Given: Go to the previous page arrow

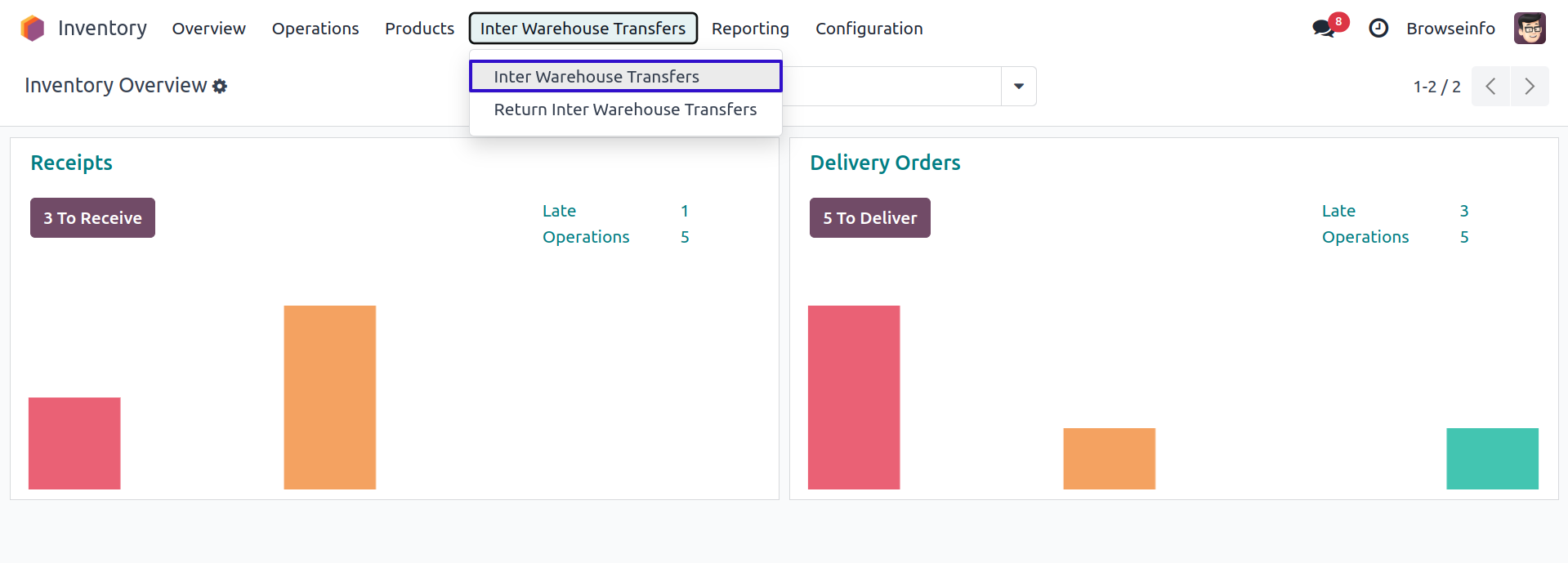Looking at the screenshot, I should pyautogui.click(x=1490, y=87).
